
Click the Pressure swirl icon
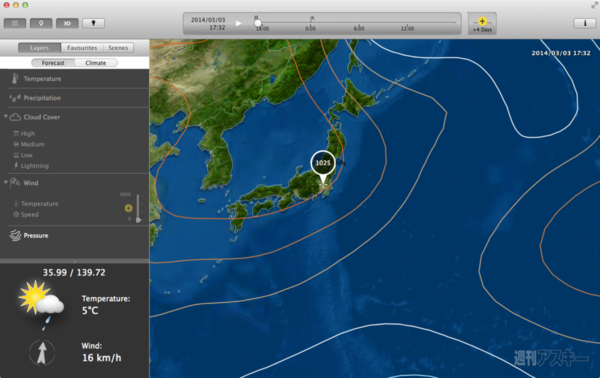15,235
